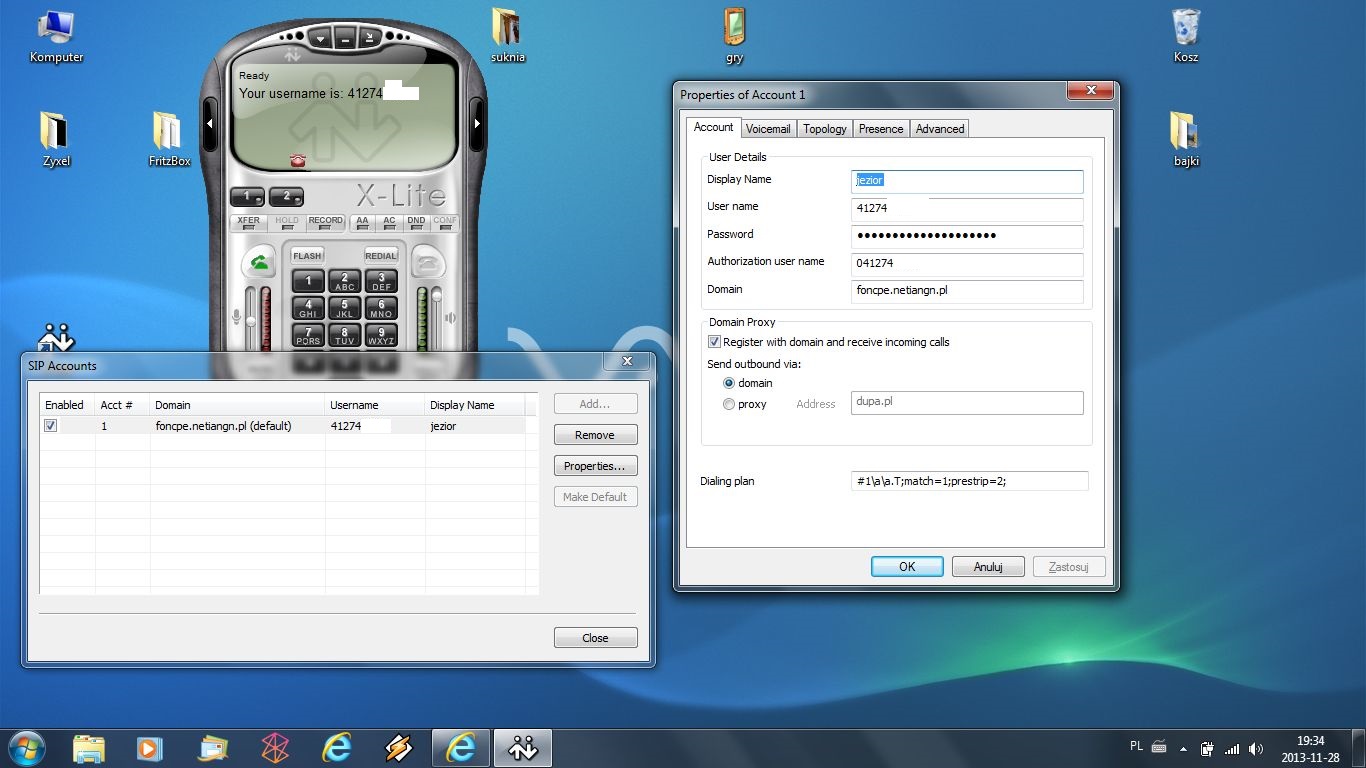Select the proxy radio button
1366x768 pixels.
coord(729,404)
